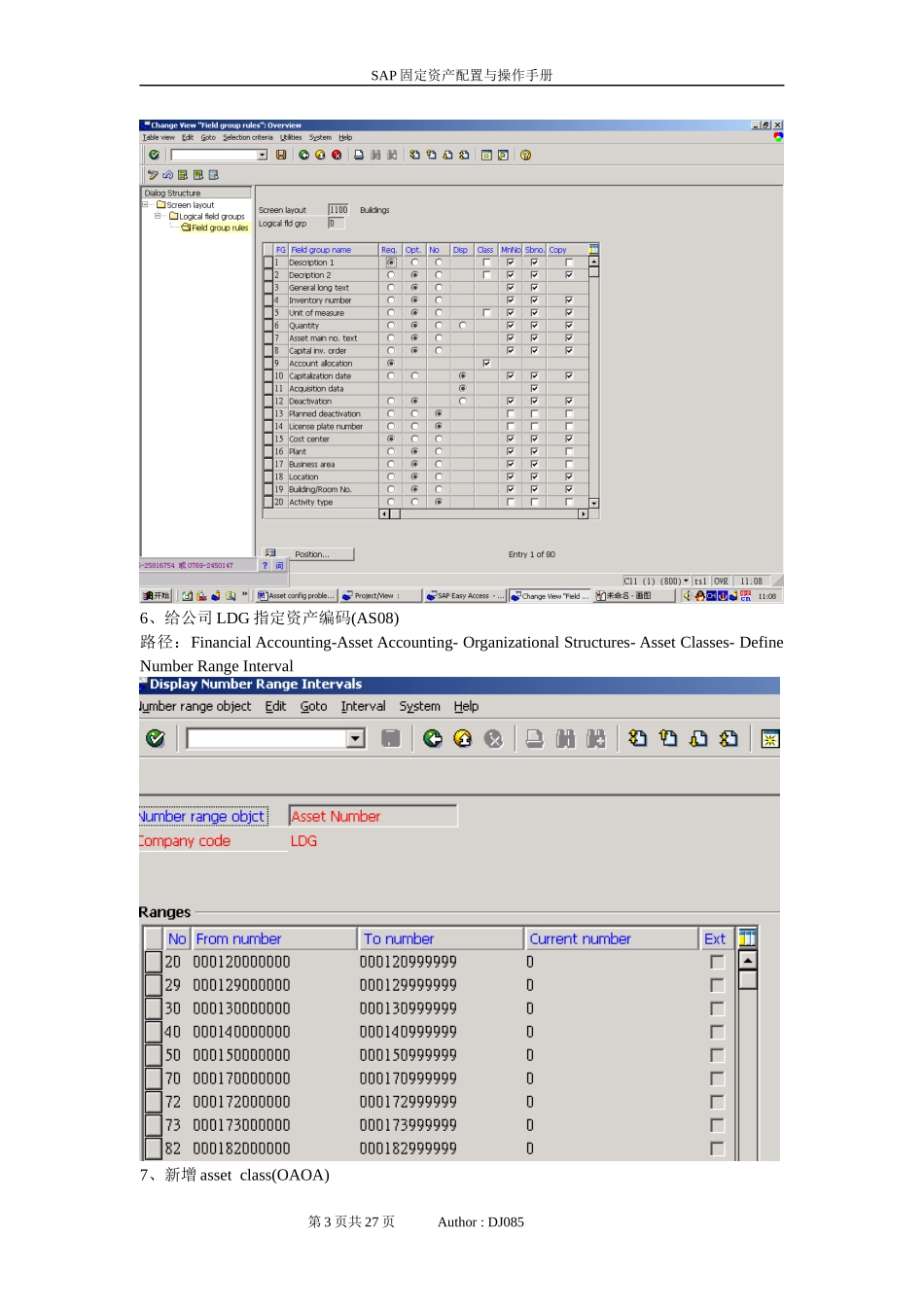Click Cancel icon in Number Range Intervals toolbar
The height and width of the screenshot is (1307, 924).
coord(494,739)
